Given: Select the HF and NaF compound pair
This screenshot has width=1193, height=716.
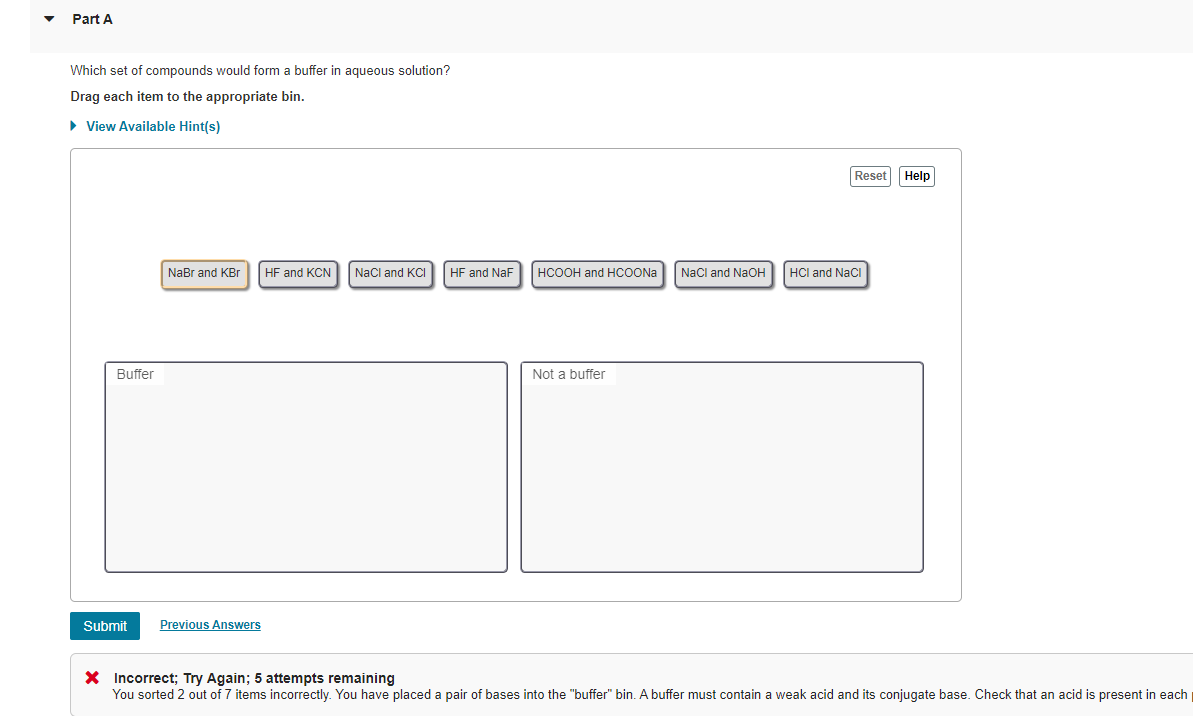Looking at the screenshot, I should (x=482, y=273).
